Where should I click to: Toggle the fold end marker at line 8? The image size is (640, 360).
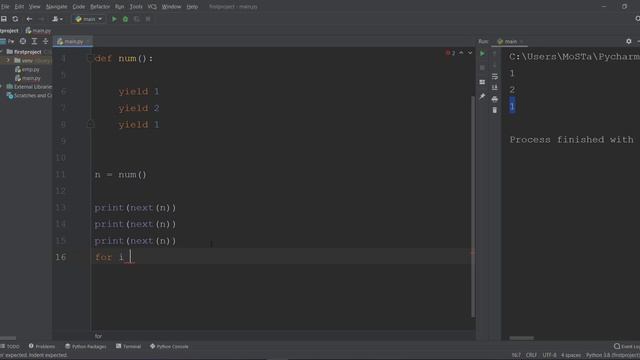coord(91,124)
